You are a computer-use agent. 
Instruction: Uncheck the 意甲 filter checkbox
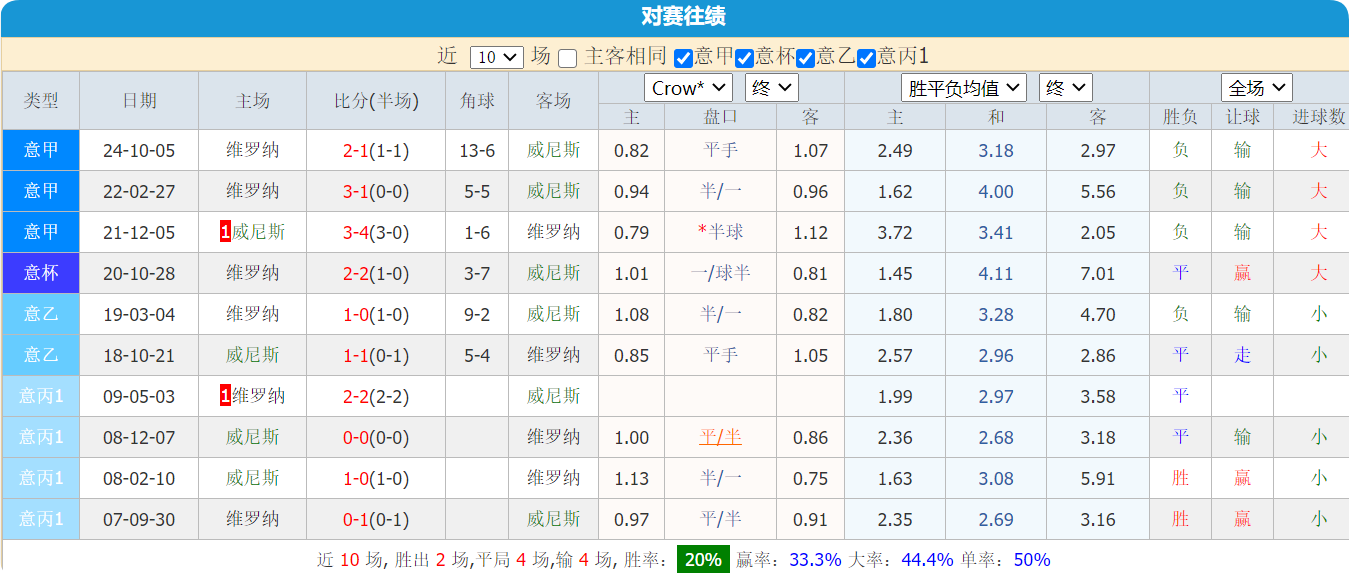point(683,56)
